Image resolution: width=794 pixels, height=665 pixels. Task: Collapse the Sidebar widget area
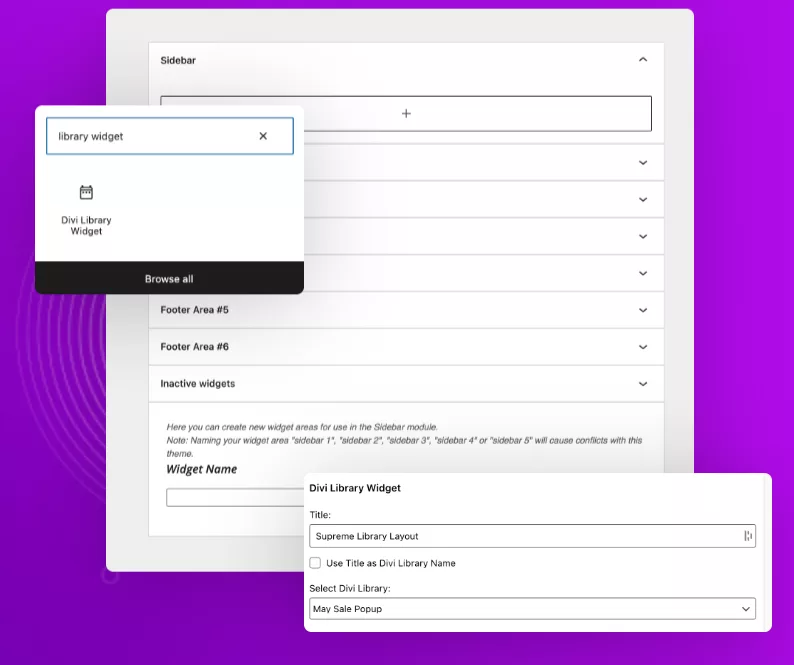pos(643,60)
